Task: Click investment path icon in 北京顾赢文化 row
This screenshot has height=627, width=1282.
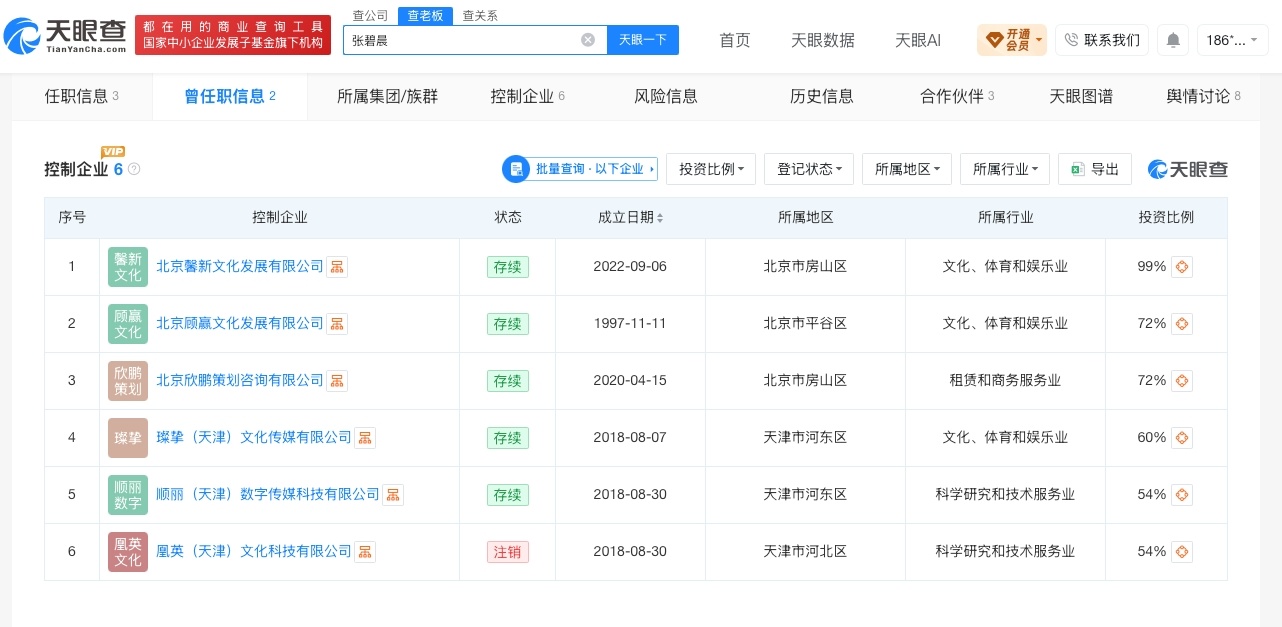Action: [x=1182, y=324]
